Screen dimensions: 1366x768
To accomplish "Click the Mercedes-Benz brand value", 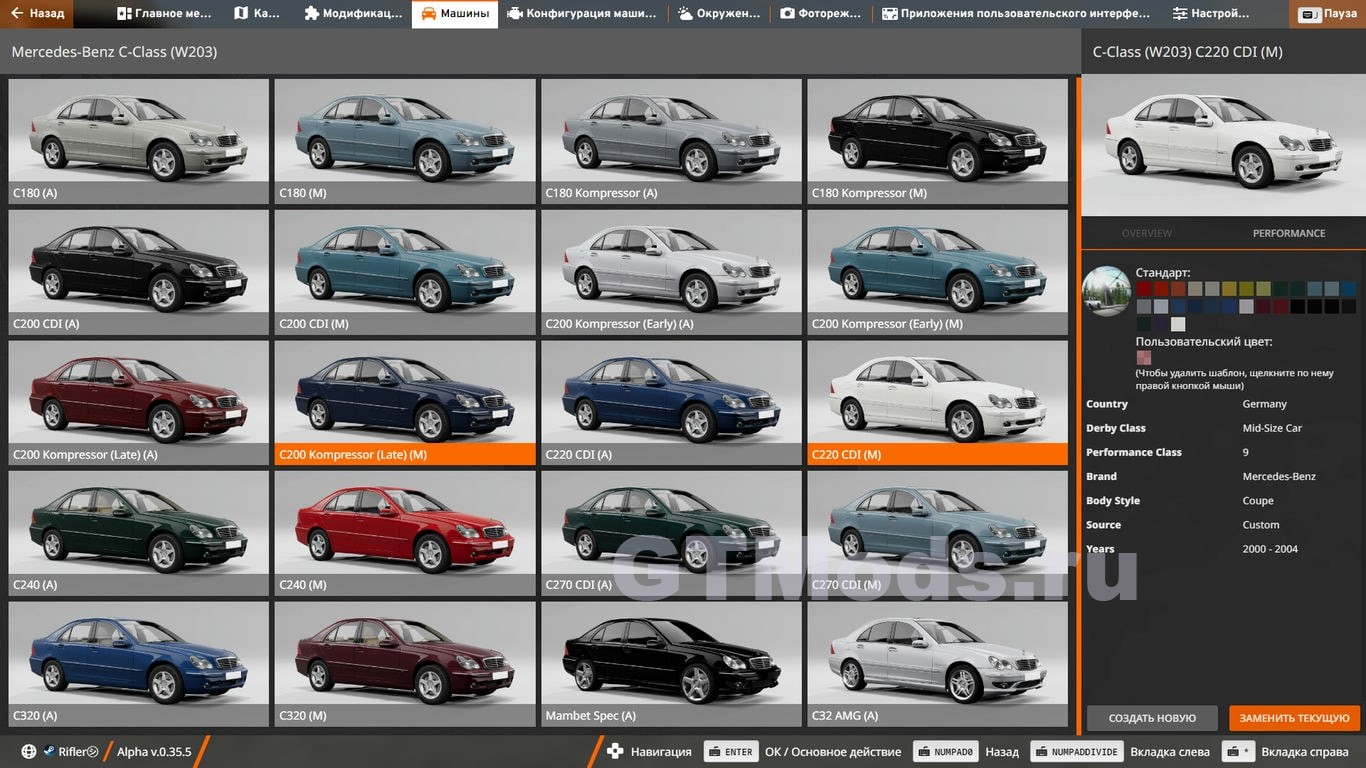I will point(1279,477).
